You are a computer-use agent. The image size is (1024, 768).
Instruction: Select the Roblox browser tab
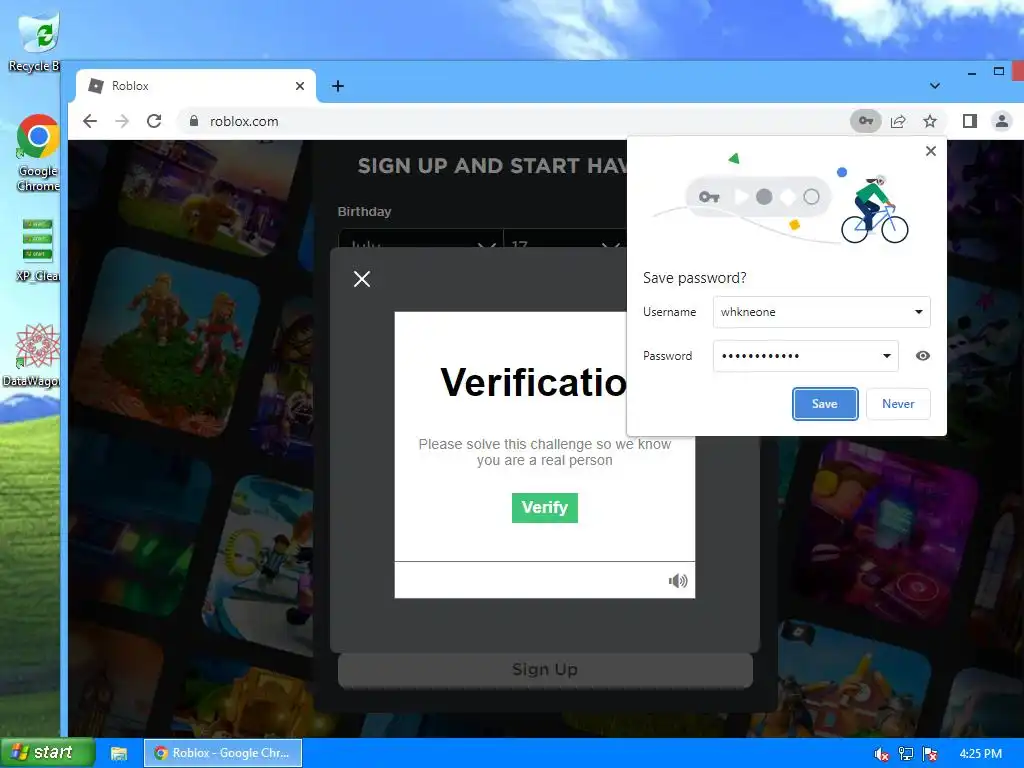click(x=195, y=86)
